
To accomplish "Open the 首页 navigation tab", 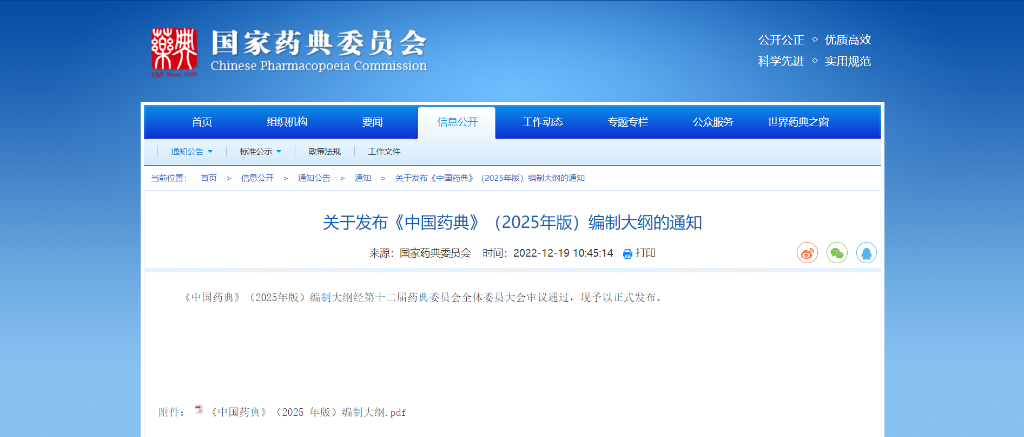I will (x=202, y=122).
